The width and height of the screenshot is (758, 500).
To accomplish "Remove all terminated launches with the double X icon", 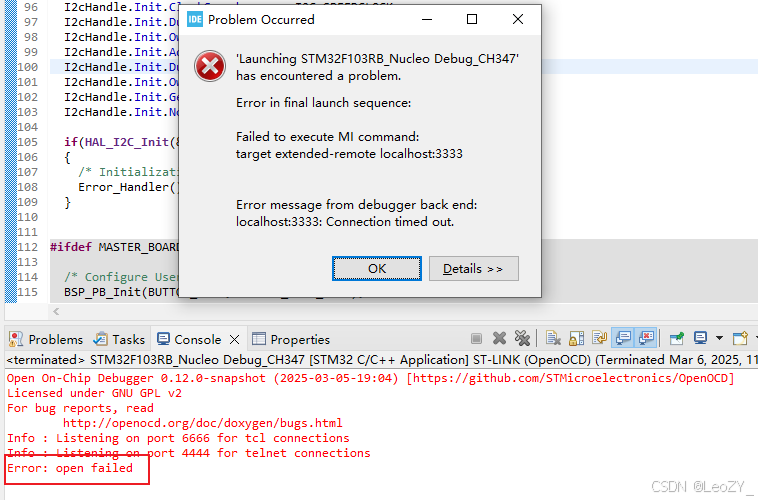I will pyautogui.click(x=523, y=338).
